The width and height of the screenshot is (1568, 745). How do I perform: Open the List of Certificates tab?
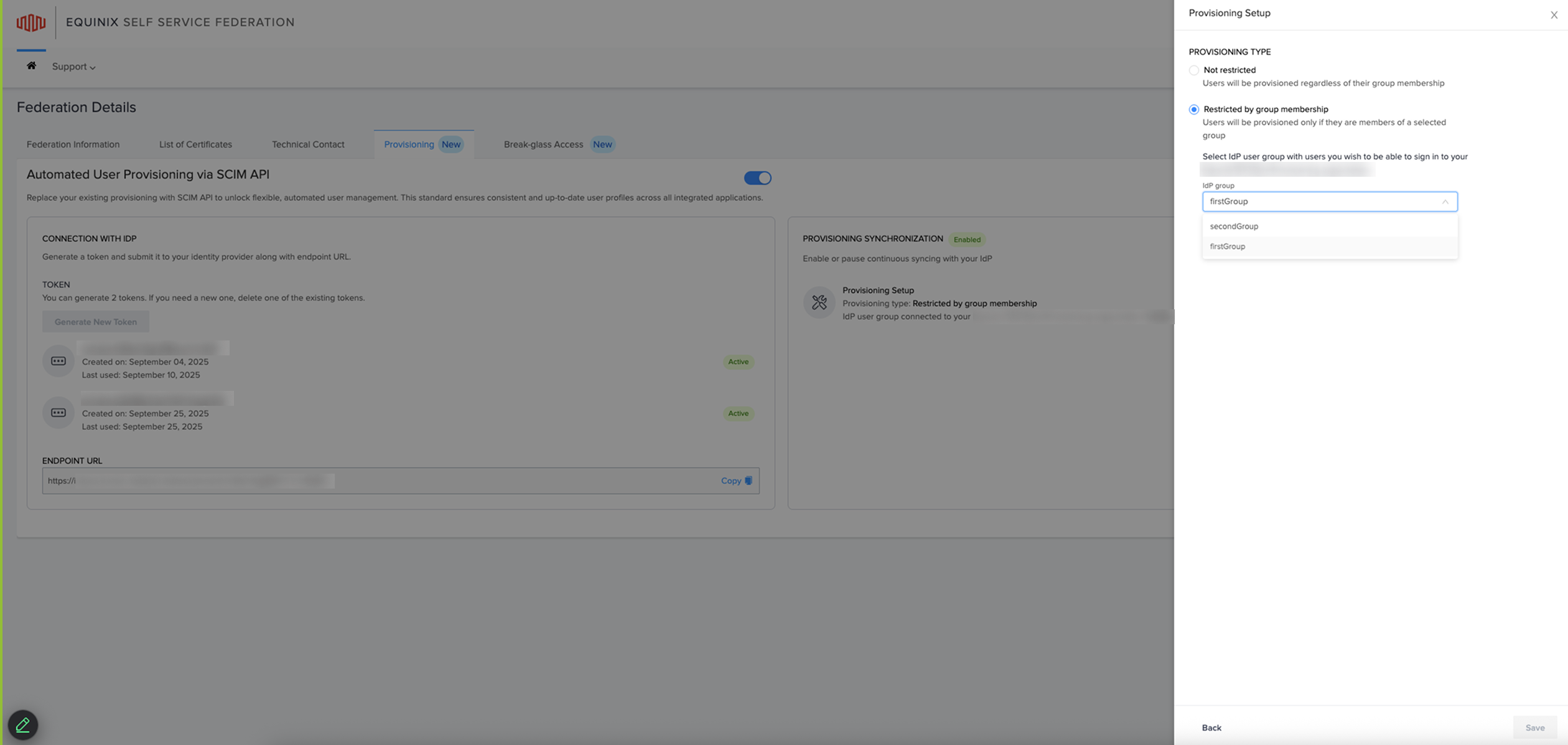click(195, 144)
